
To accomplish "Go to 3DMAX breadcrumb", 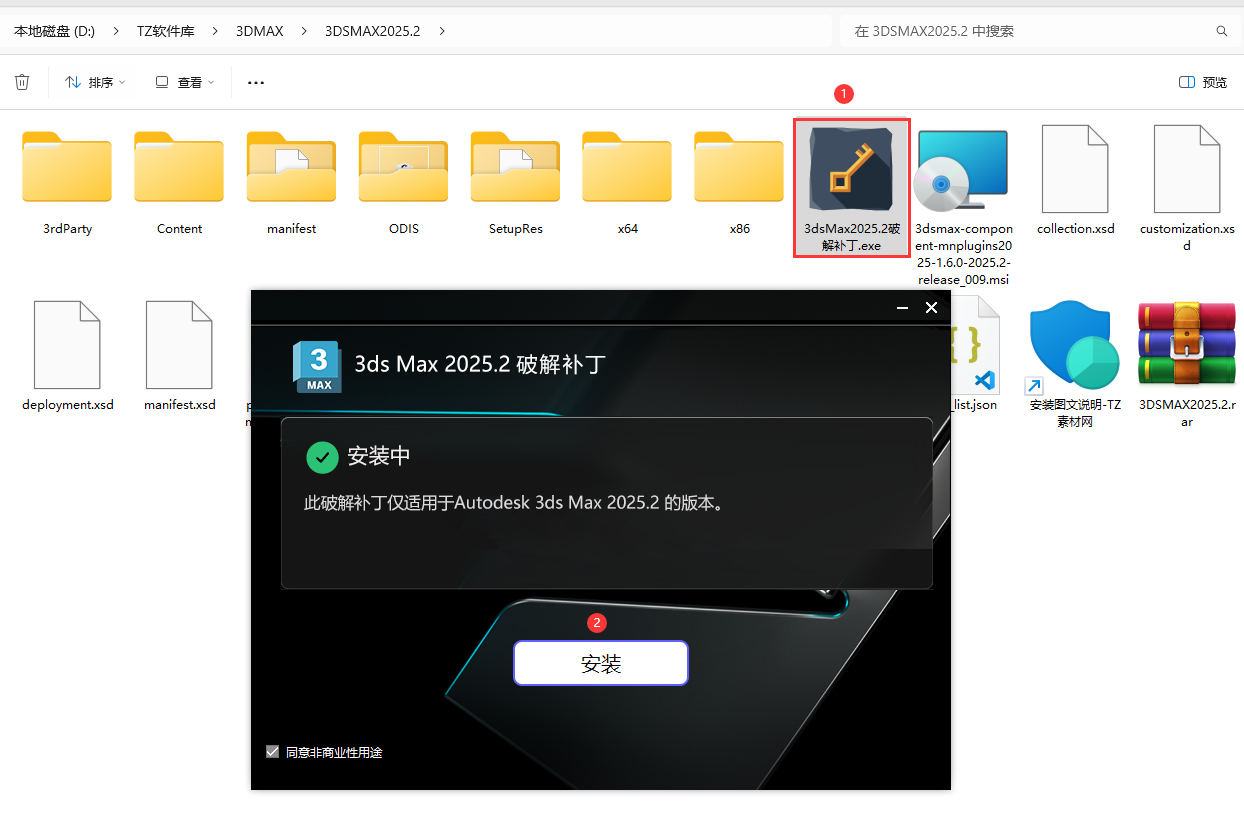I will pyautogui.click(x=260, y=31).
